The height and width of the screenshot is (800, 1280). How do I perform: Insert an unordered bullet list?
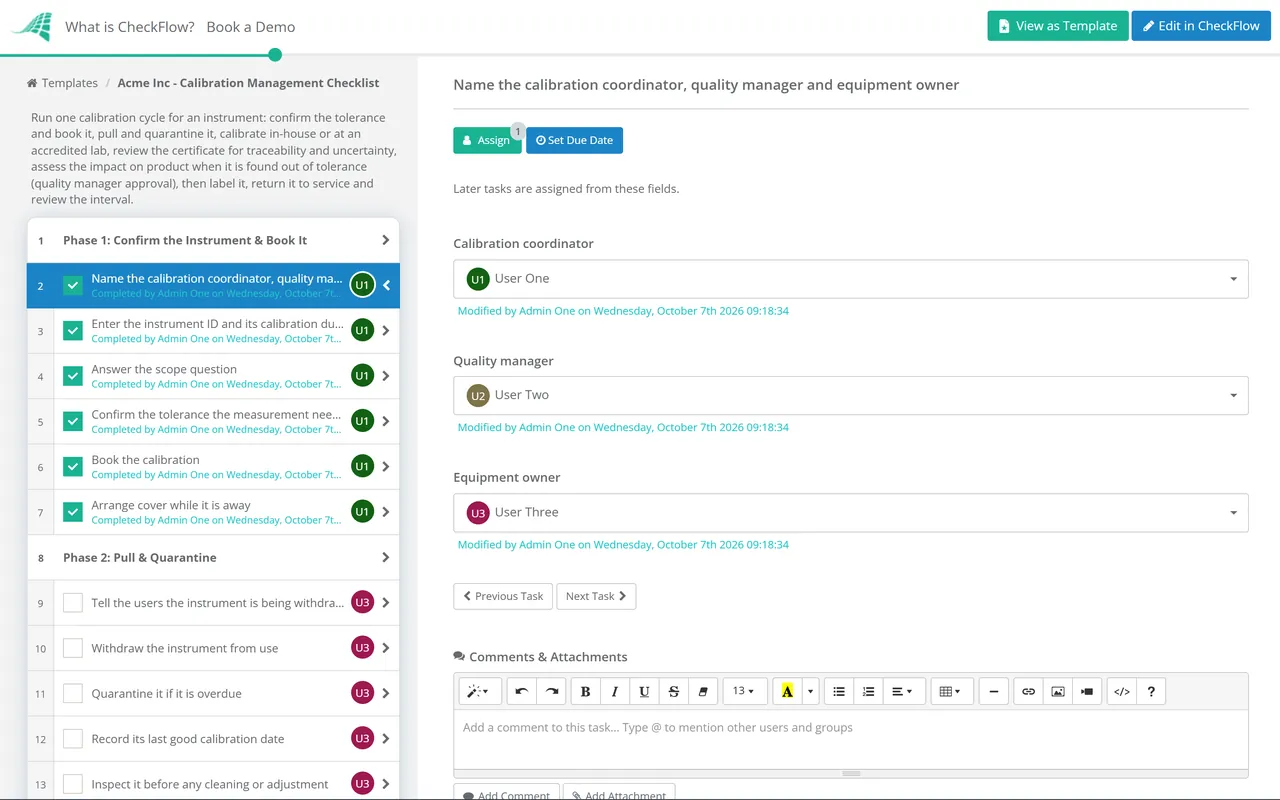[x=839, y=691]
